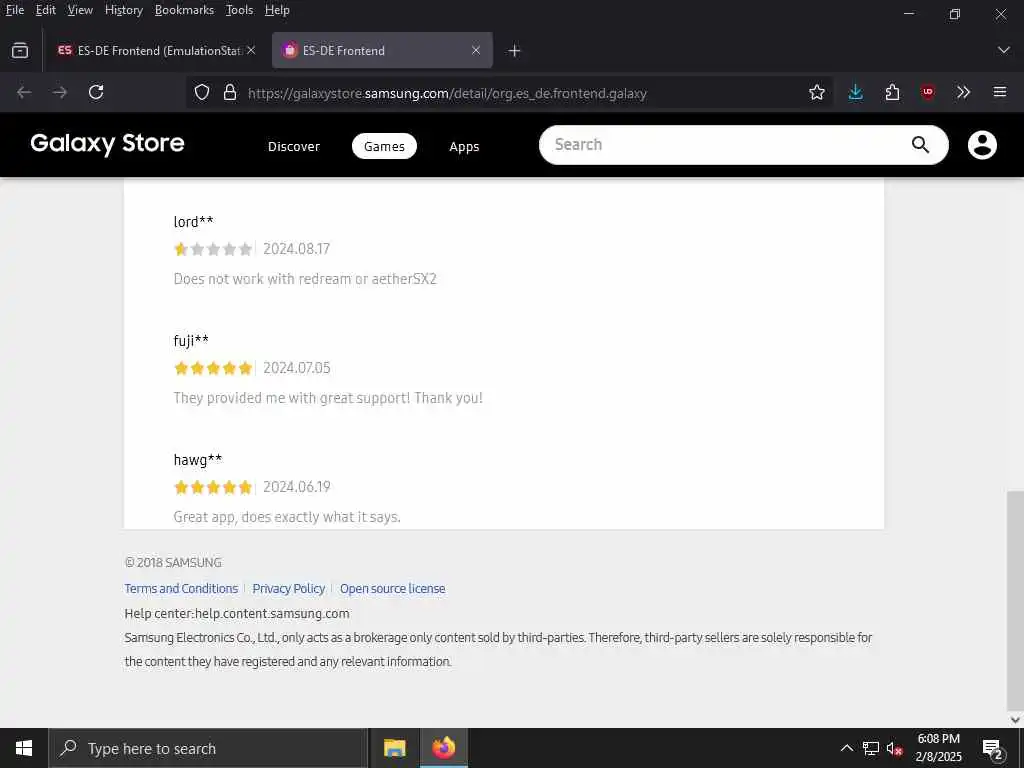Close the Galaxy Store ES-DE Frontend tab

pyautogui.click(x=476, y=50)
